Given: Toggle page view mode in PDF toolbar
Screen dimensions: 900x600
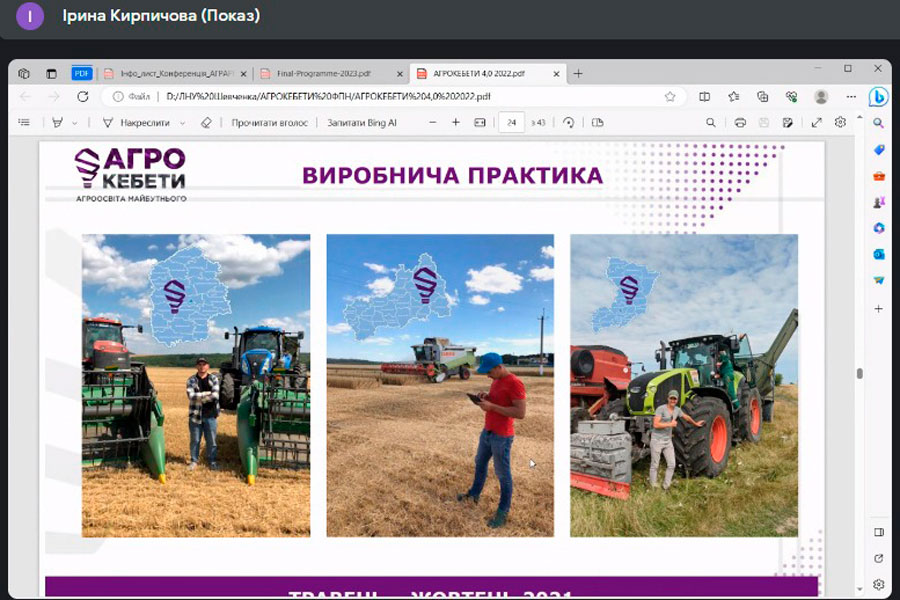Looking at the screenshot, I should click(598, 122).
